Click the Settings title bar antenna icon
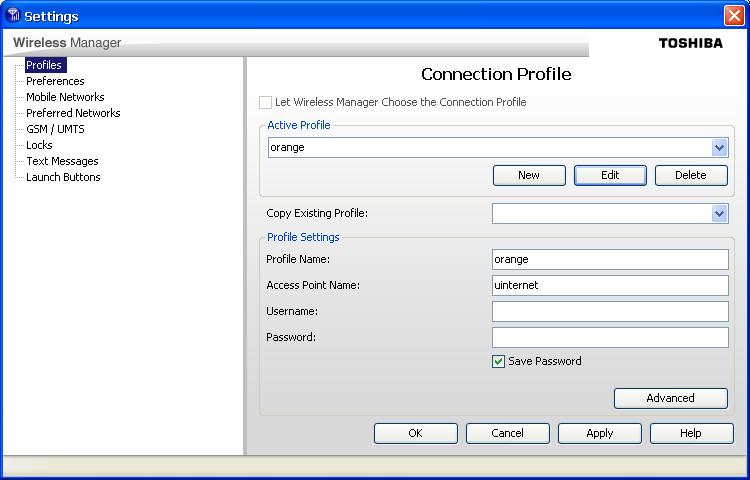The height and width of the screenshot is (480, 750). (x=14, y=15)
